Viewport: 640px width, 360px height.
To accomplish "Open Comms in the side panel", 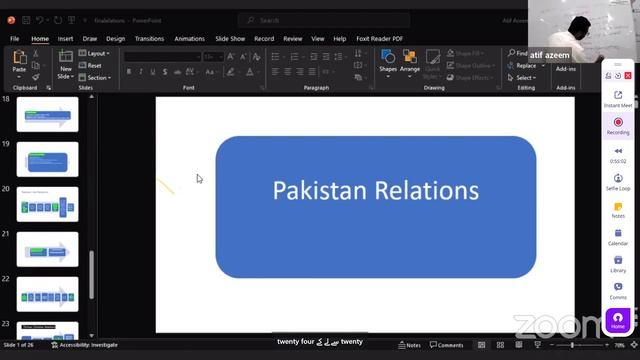I will coord(618,291).
